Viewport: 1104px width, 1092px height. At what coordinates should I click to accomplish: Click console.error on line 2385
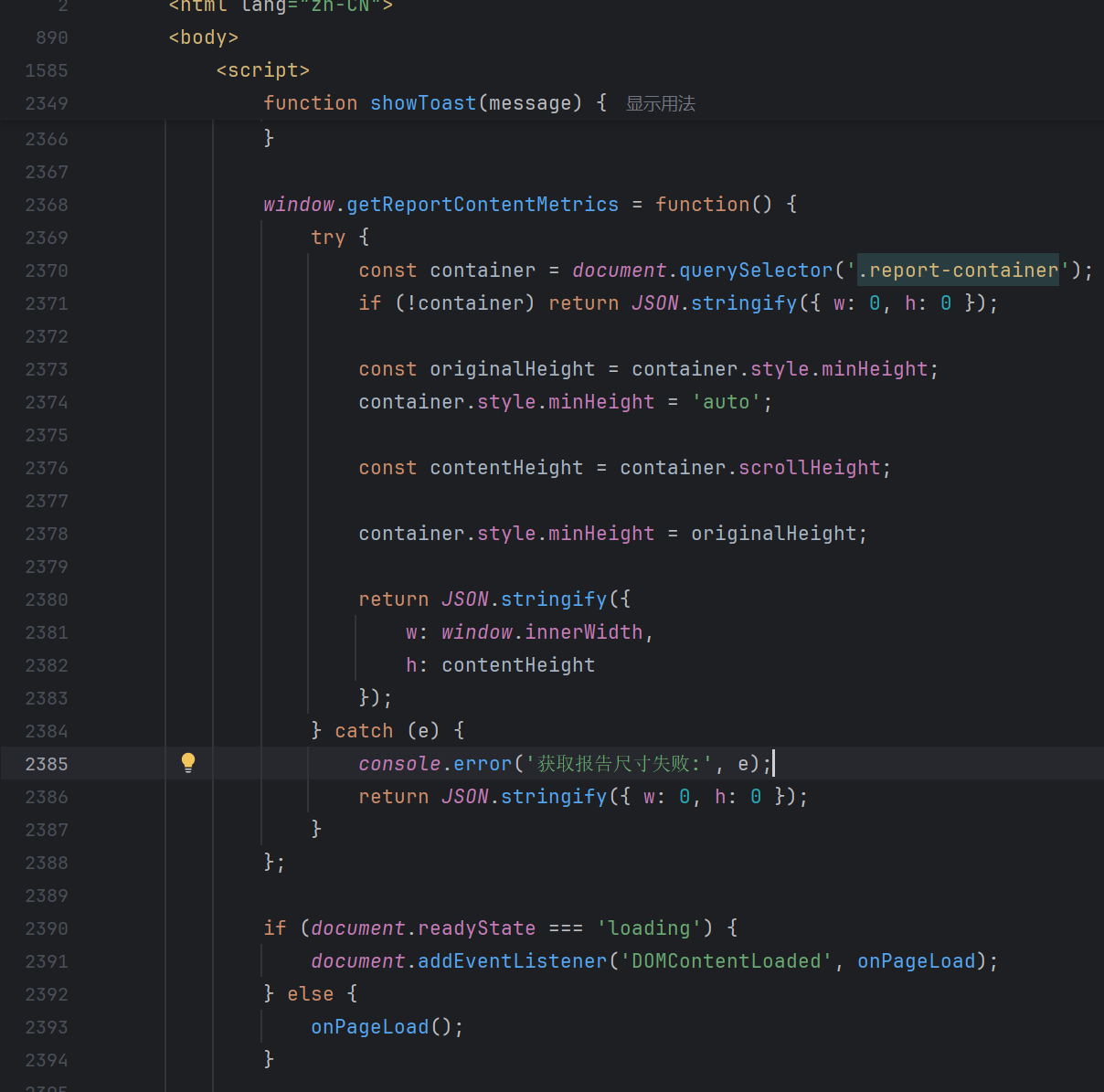pyautogui.click(x=434, y=764)
